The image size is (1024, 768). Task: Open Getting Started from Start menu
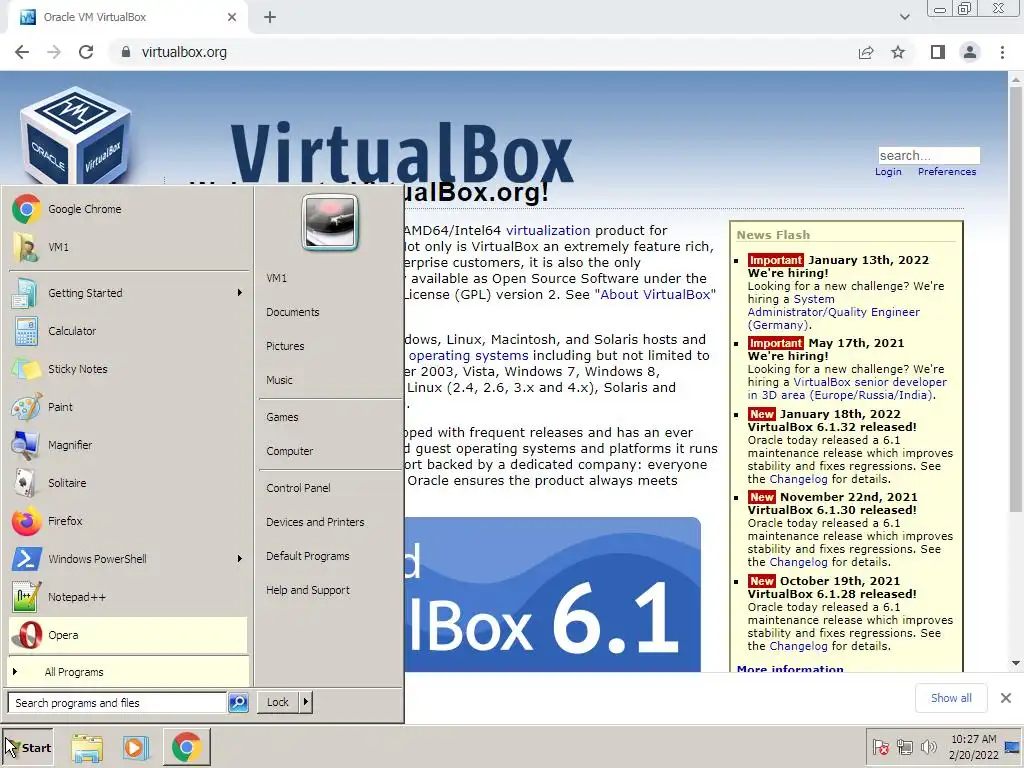[x=128, y=293]
